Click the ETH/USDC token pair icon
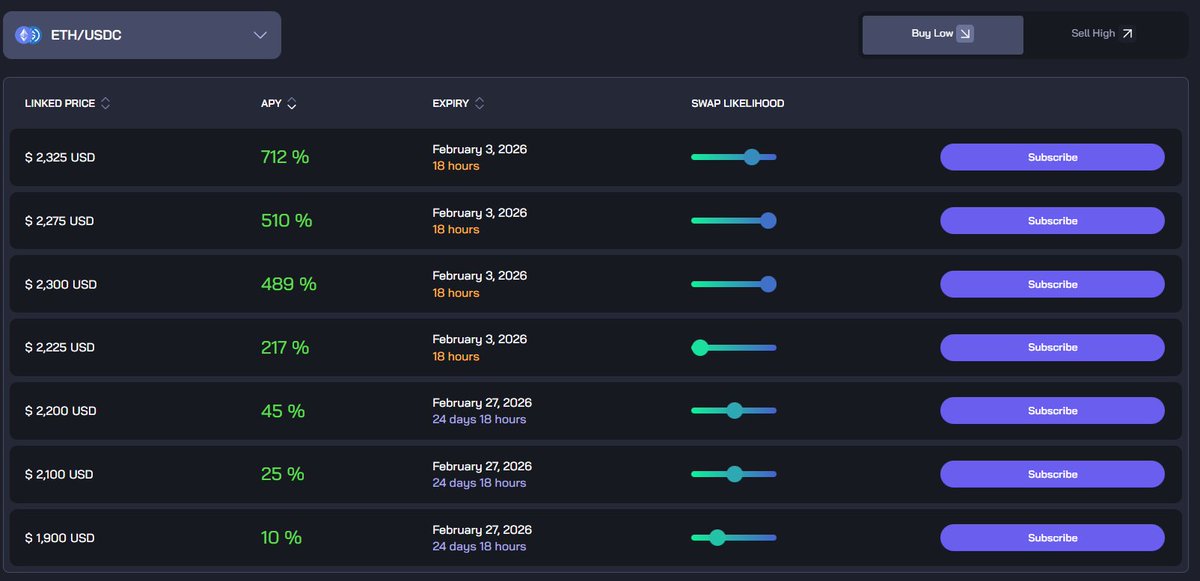 28,35
